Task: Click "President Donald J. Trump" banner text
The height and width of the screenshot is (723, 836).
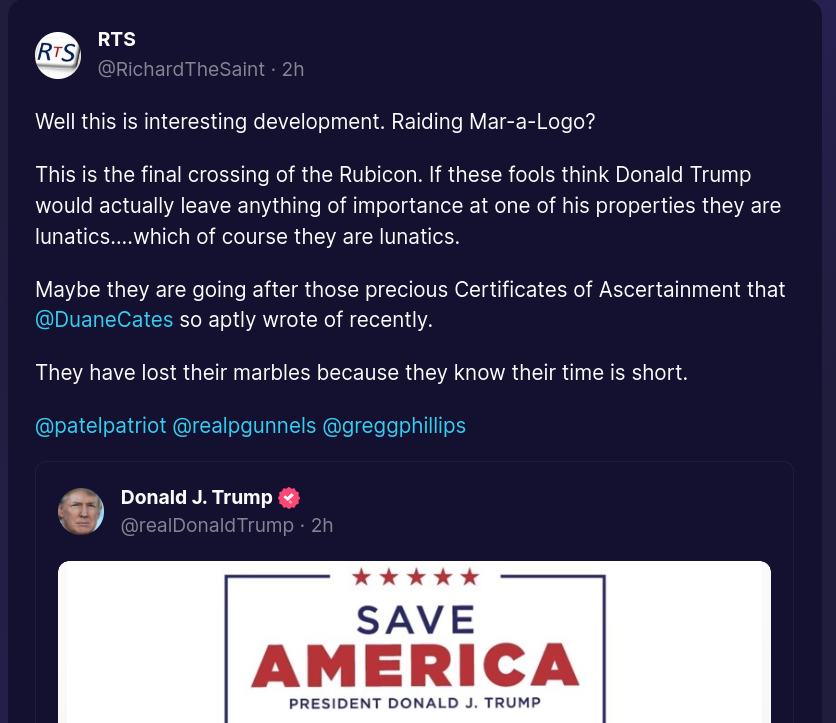Action: pos(415,703)
